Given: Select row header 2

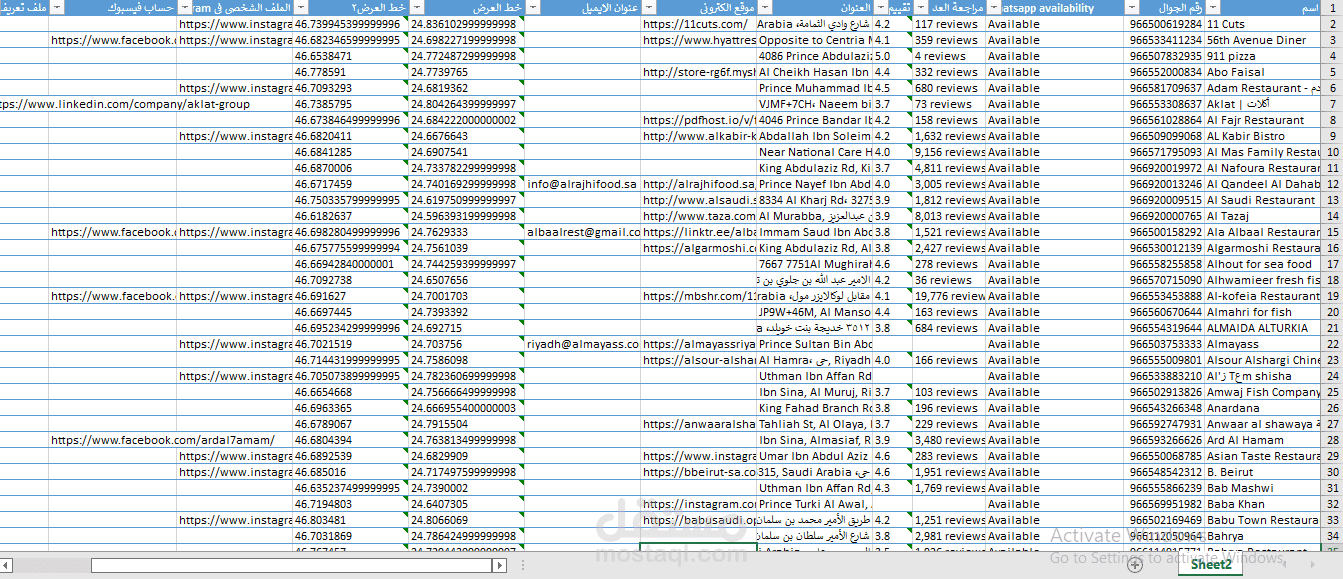Looking at the screenshot, I should click(x=1333, y=23).
